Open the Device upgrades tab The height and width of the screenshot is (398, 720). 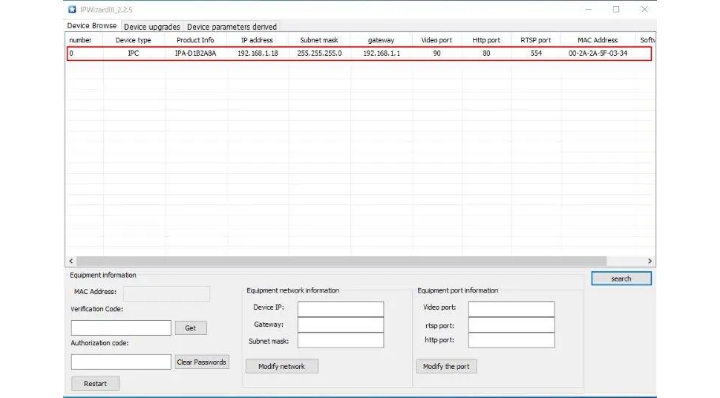click(152, 27)
